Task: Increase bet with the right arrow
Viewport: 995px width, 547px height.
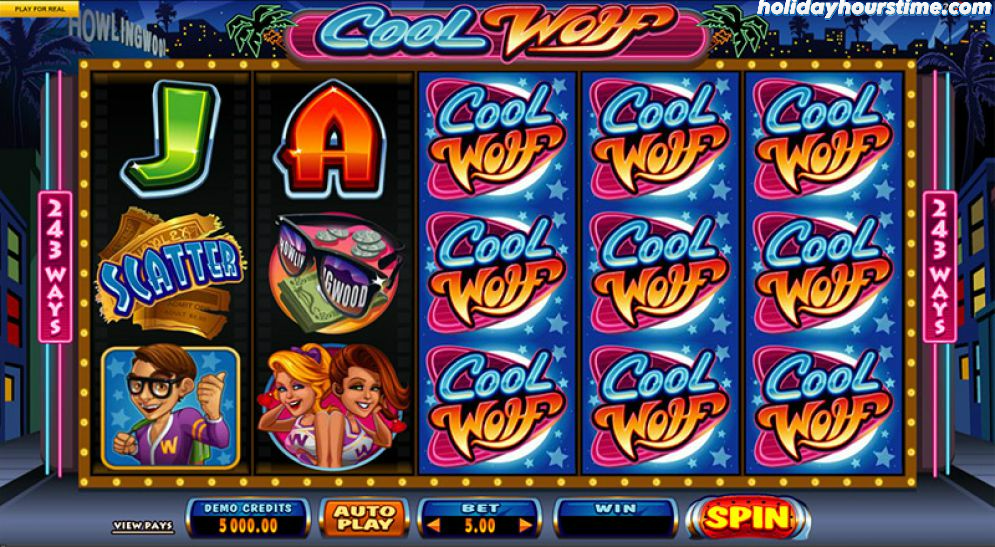Action: coord(526,525)
